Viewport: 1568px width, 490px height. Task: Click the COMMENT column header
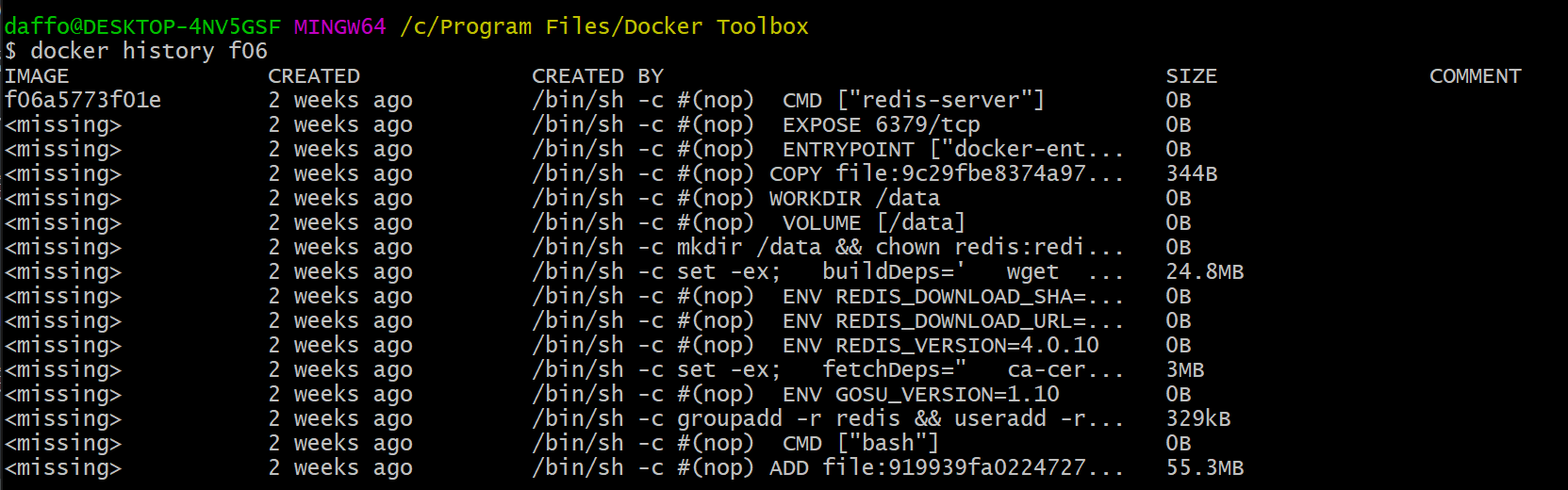click(1476, 76)
